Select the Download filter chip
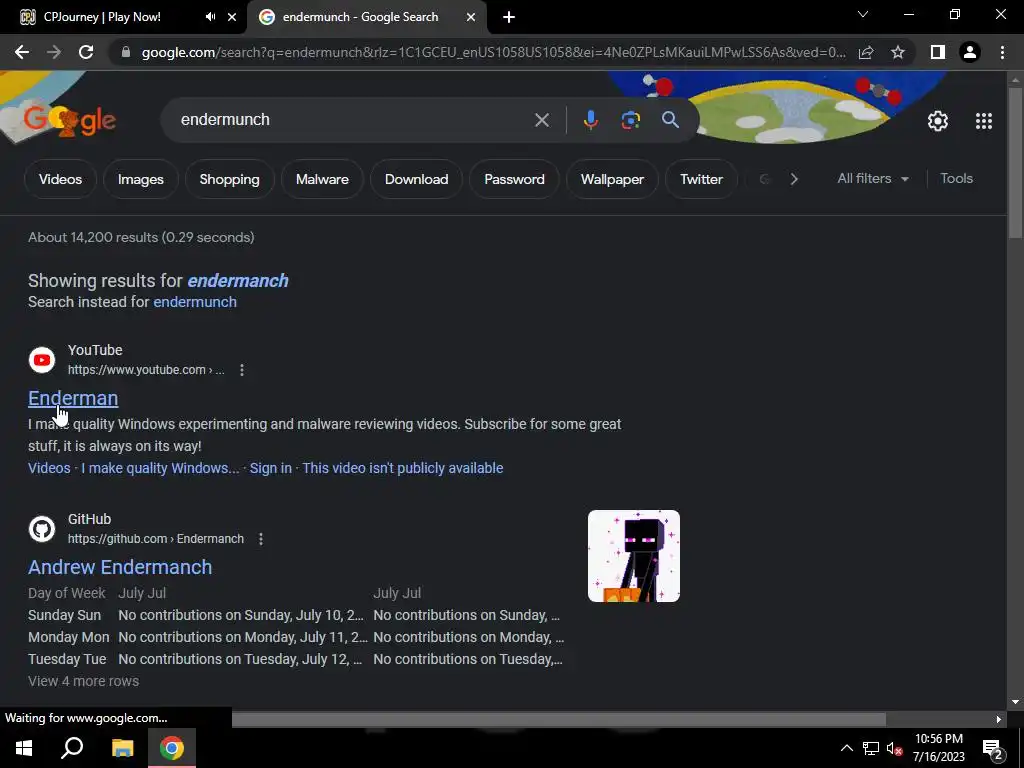The width and height of the screenshot is (1024, 768). tap(416, 179)
